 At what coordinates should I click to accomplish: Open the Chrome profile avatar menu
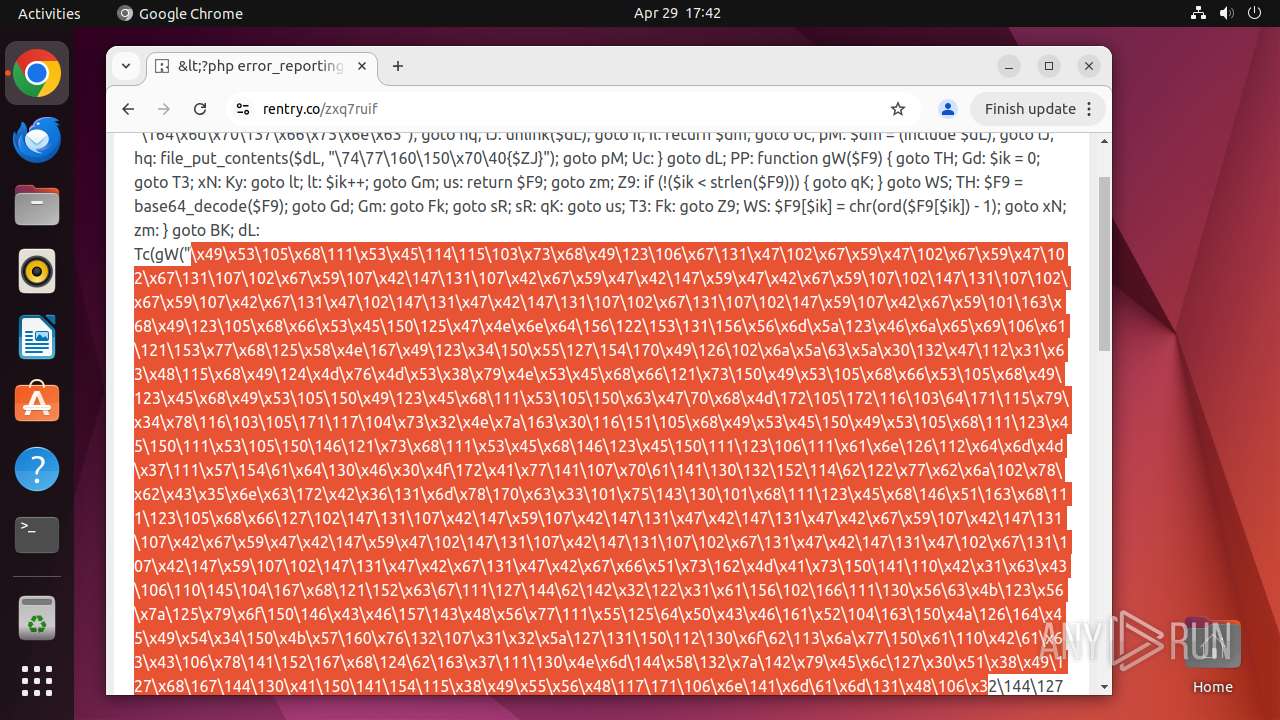[x=948, y=109]
